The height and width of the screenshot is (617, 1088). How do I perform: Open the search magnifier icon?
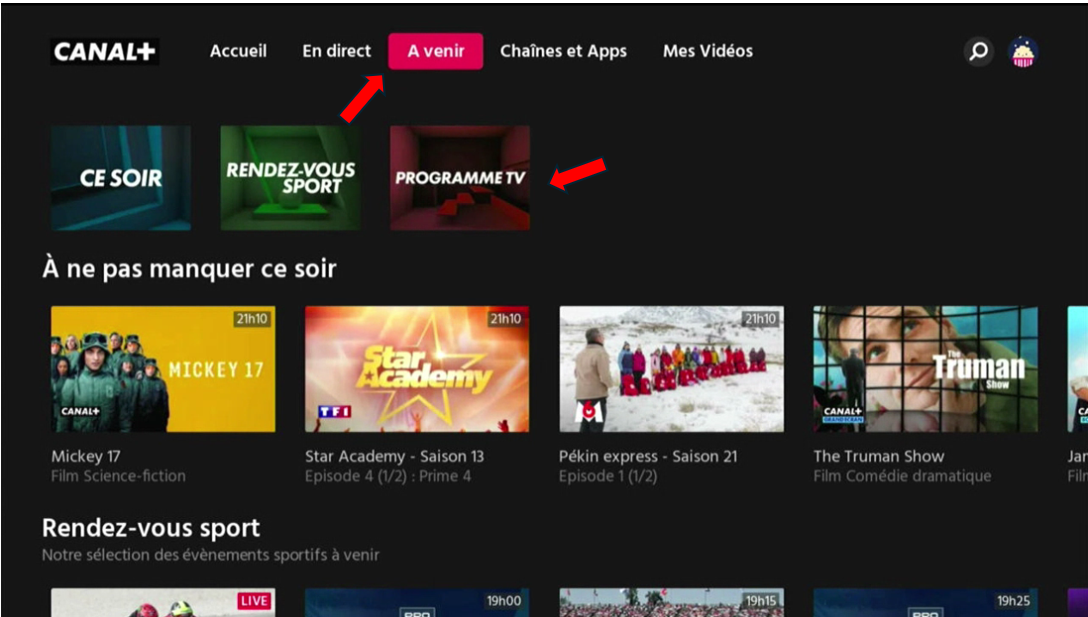pos(978,51)
